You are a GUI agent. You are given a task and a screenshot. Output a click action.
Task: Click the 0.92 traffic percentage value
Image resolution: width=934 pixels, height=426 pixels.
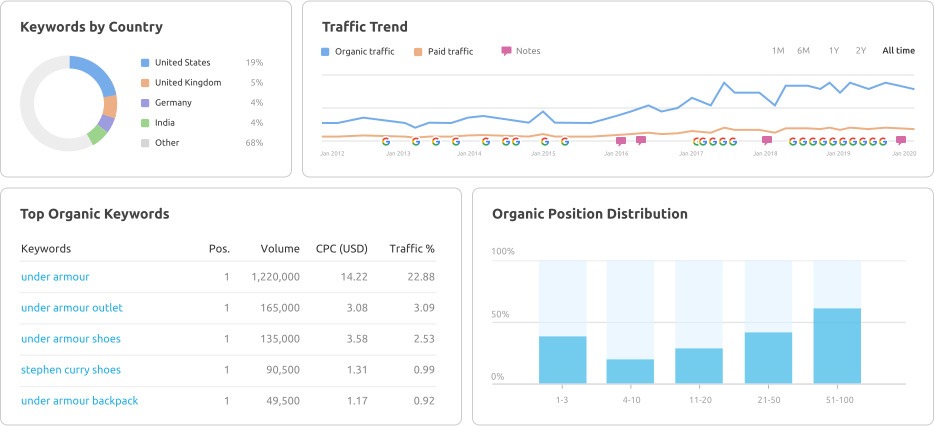click(425, 400)
